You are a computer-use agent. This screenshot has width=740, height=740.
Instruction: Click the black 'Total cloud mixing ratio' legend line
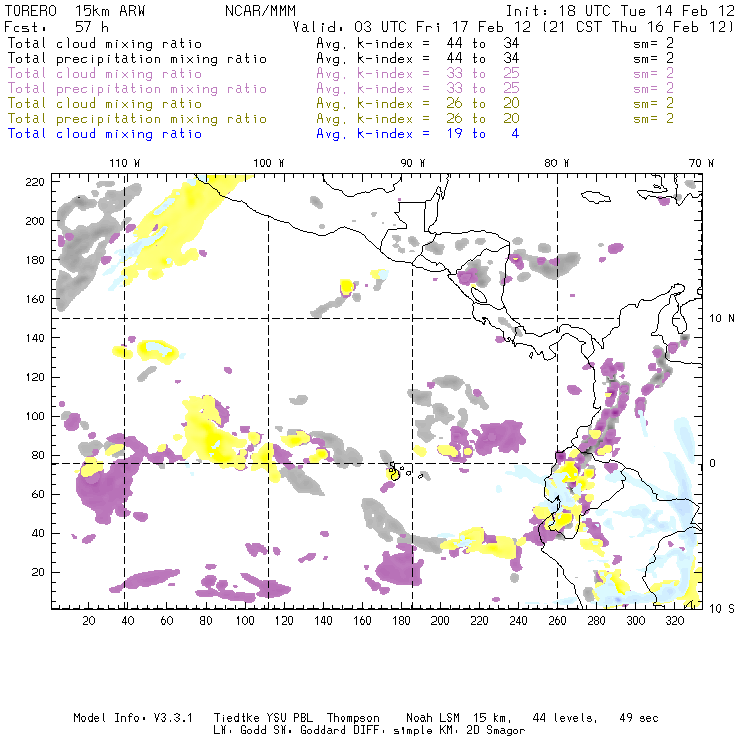105,44
